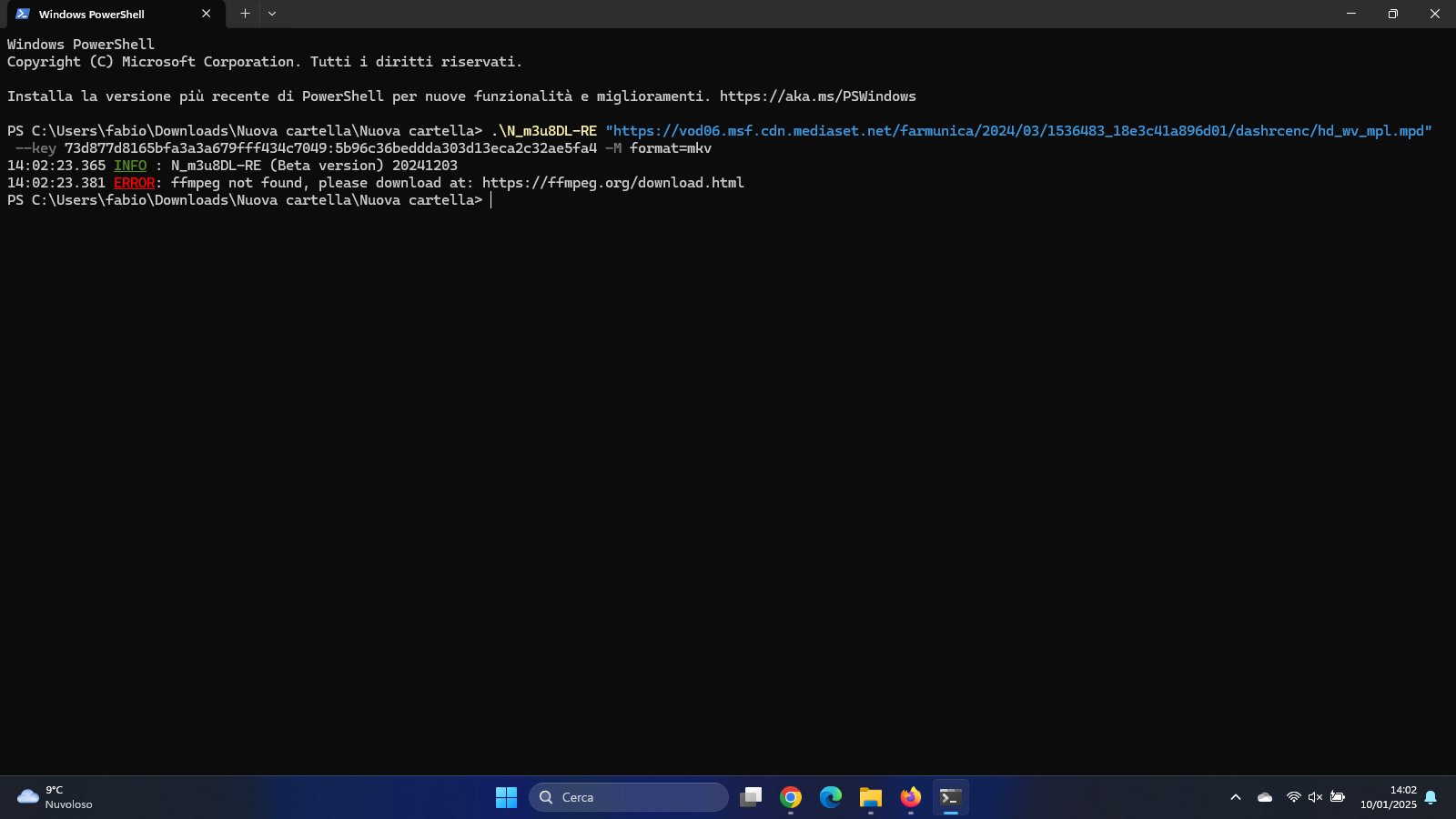Expand the new tab profile dropdown
The width and height of the screenshot is (1456, 819).
pyautogui.click(x=272, y=14)
